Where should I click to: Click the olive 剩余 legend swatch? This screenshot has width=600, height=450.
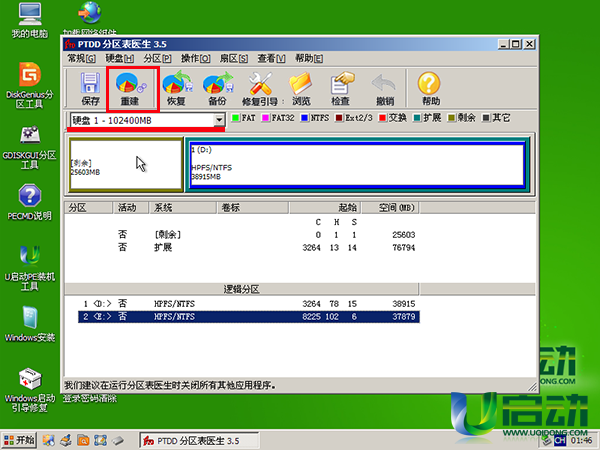click(452, 117)
